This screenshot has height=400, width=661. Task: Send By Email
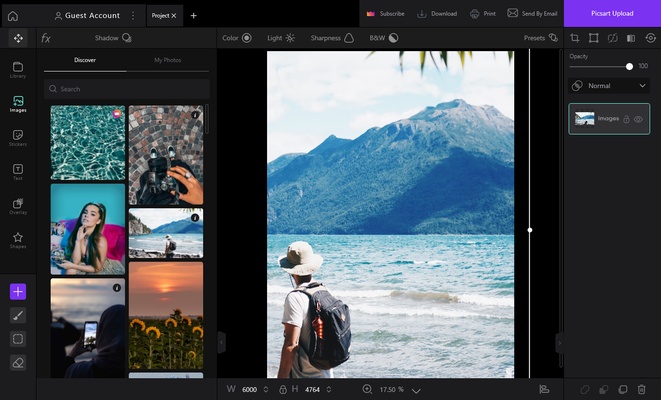click(x=532, y=13)
